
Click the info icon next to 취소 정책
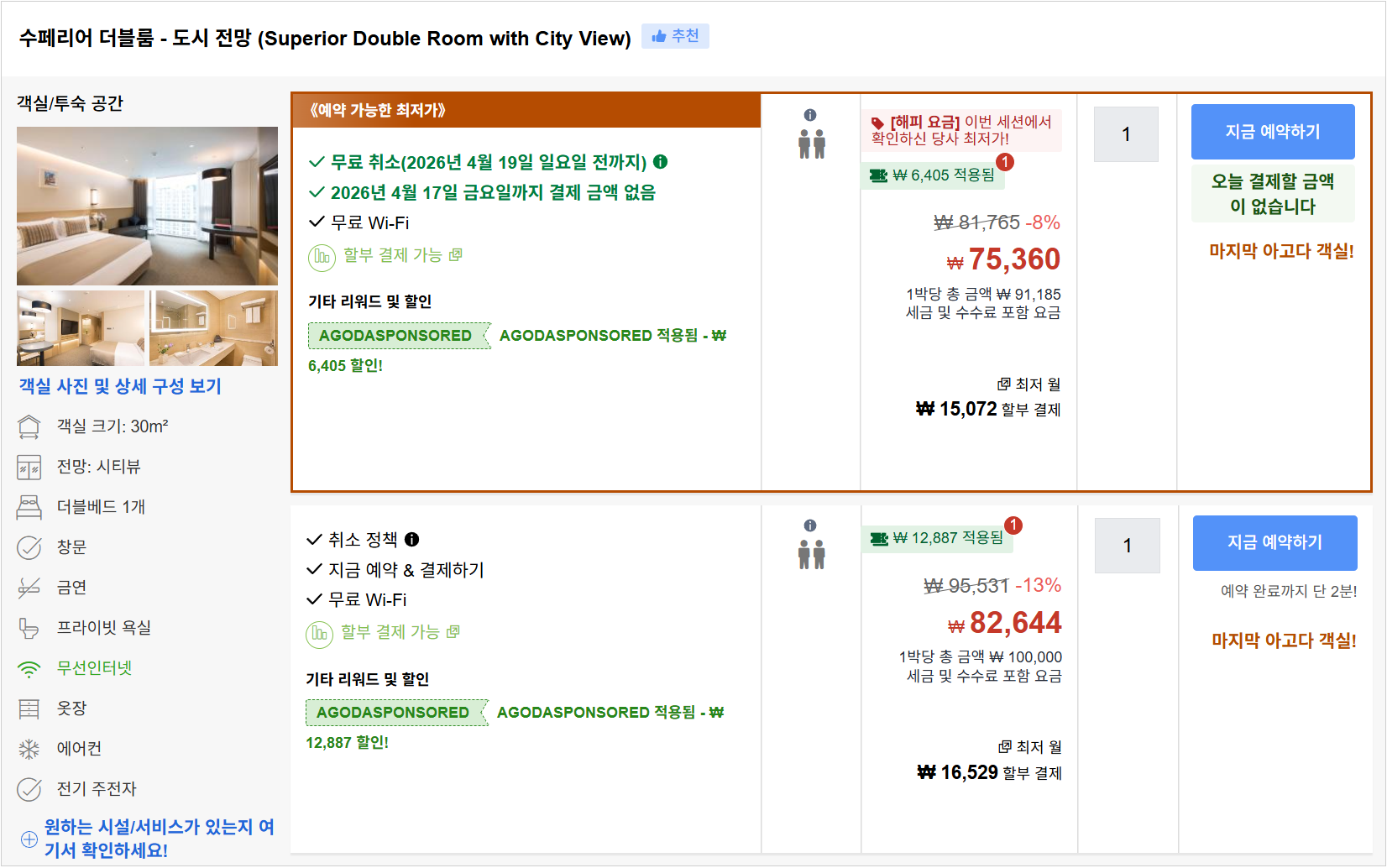click(x=412, y=540)
